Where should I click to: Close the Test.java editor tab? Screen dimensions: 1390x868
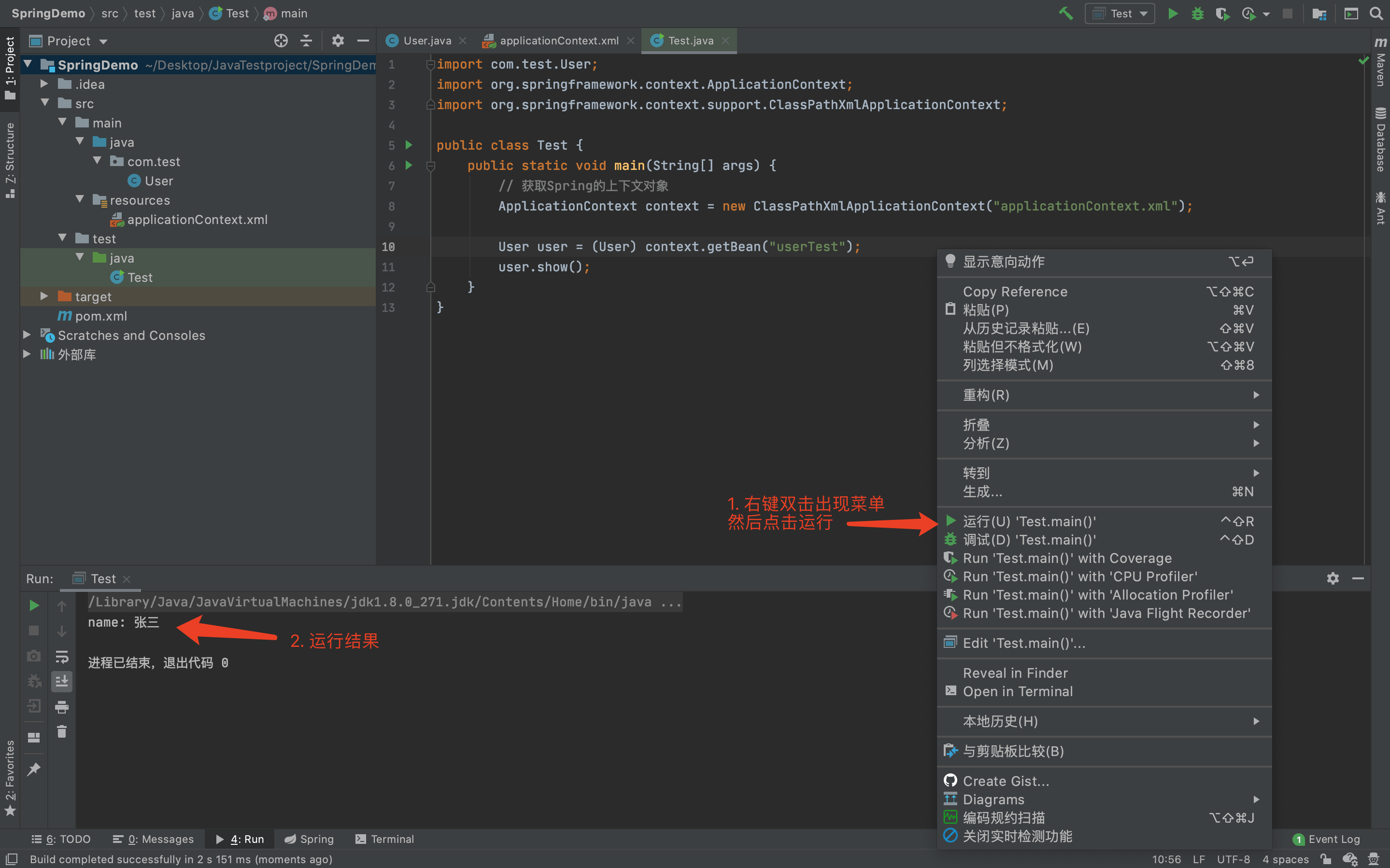(725, 41)
